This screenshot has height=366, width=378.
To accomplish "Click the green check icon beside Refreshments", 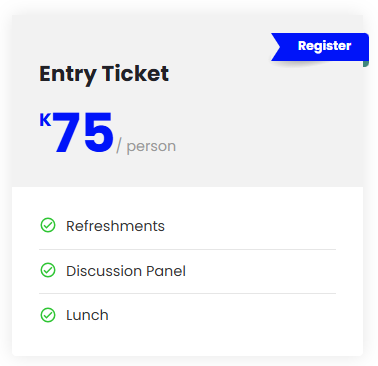I will click(x=48, y=225).
